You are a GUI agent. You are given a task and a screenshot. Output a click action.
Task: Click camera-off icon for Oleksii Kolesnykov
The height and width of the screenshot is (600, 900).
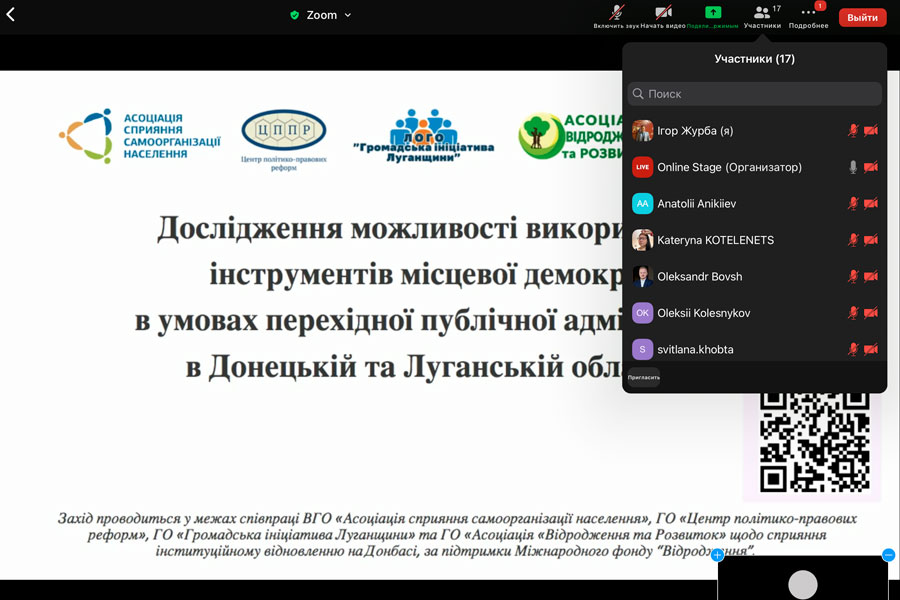pos(871,313)
